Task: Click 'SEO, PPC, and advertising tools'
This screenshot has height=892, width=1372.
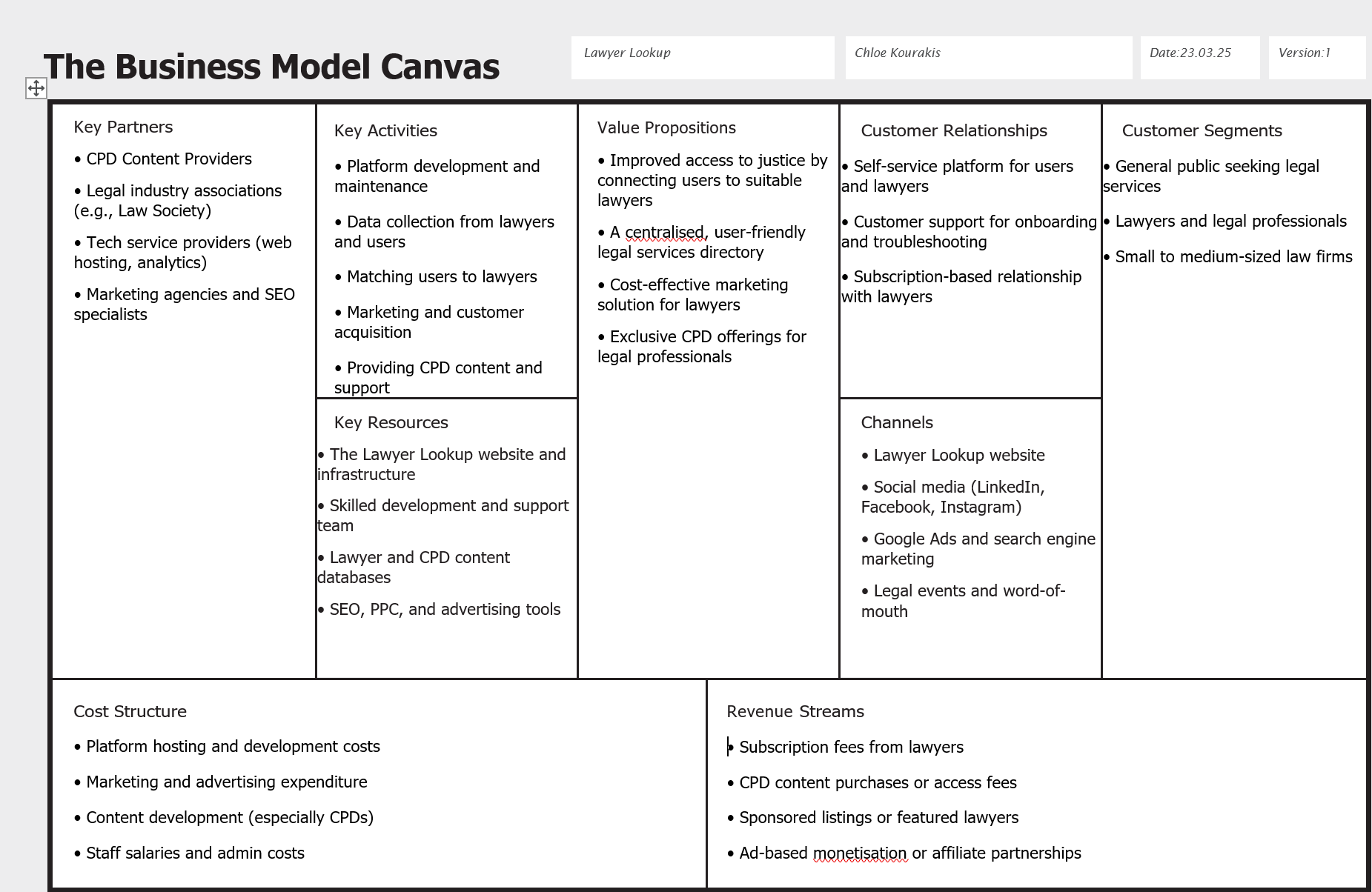Action: coord(439,609)
